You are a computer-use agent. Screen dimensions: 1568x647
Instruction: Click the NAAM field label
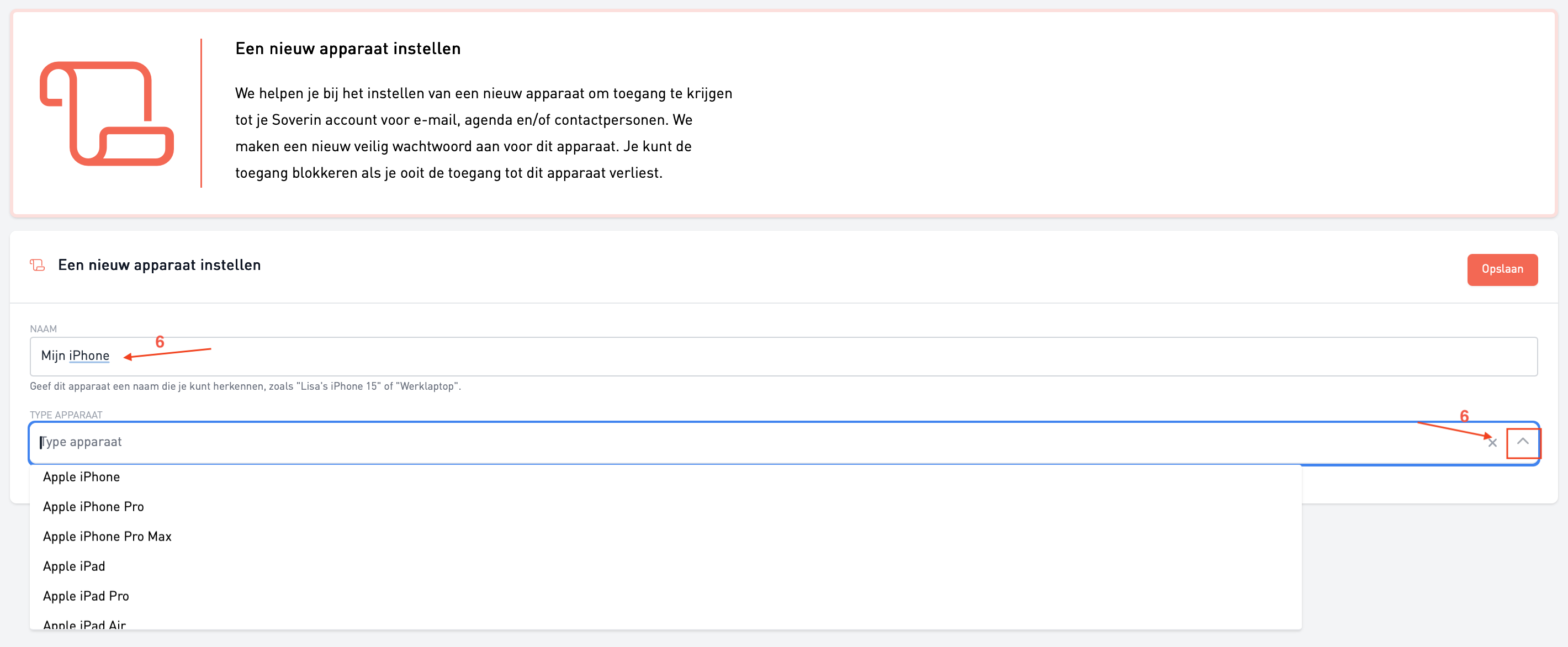point(43,329)
